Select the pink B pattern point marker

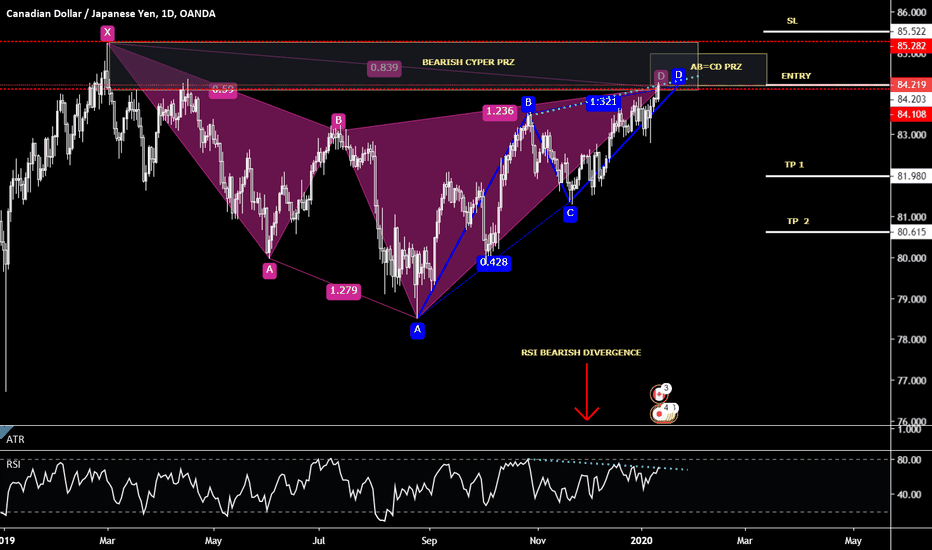point(339,121)
